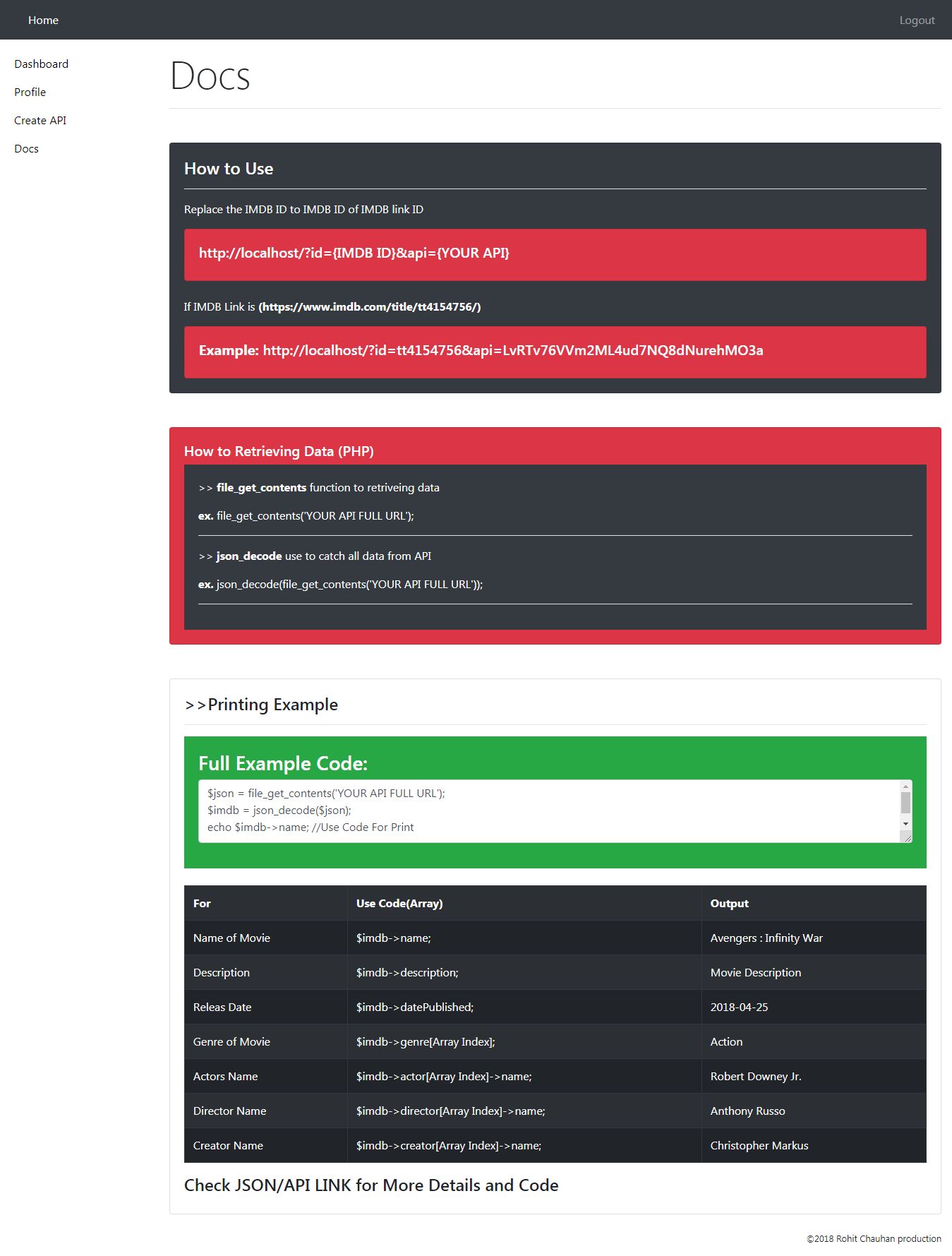The height and width of the screenshot is (1256, 952).
Task: Click the scroll-up arrow in code textarea
Action: [905, 787]
